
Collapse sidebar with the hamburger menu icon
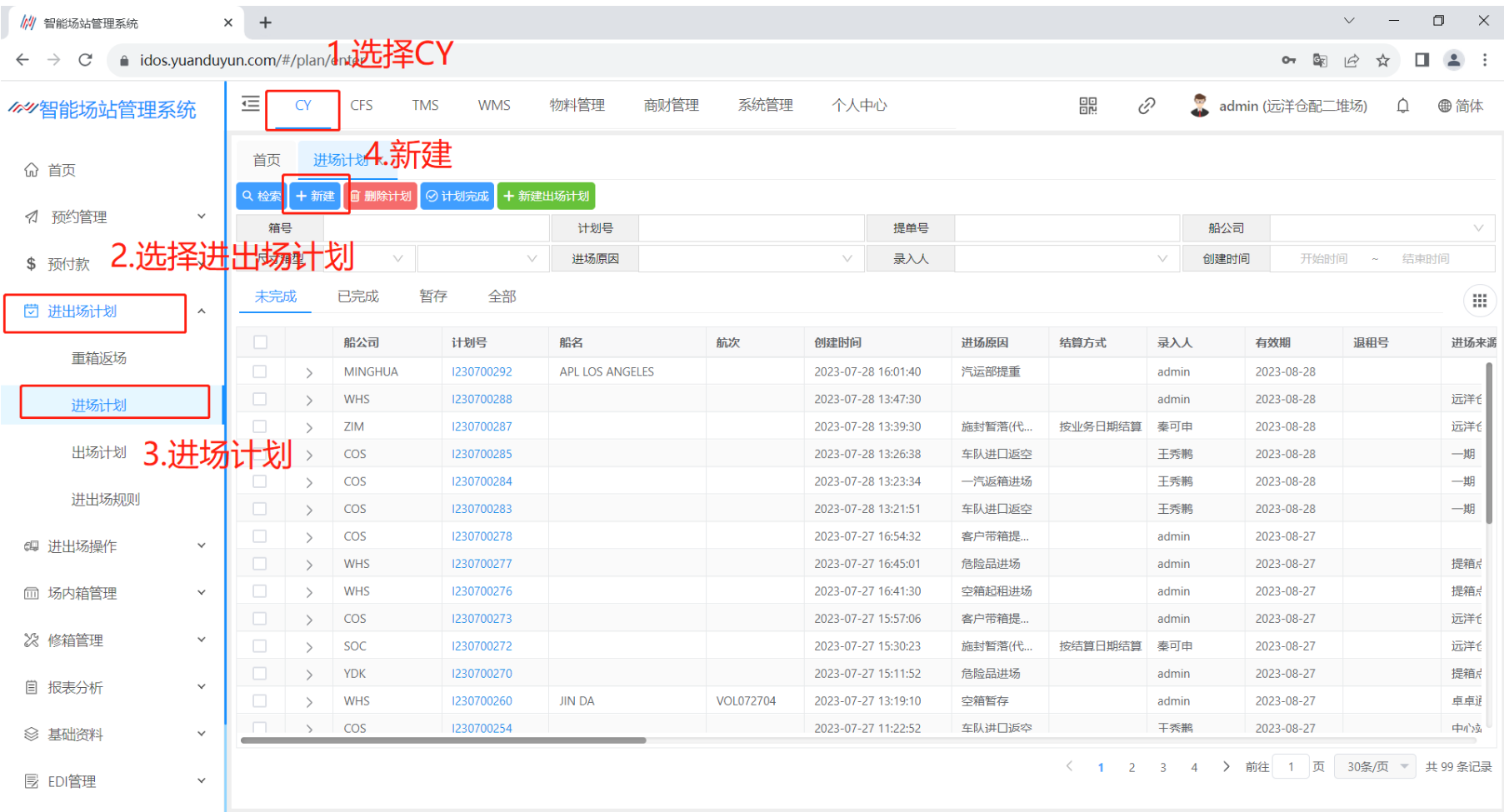pyautogui.click(x=250, y=104)
